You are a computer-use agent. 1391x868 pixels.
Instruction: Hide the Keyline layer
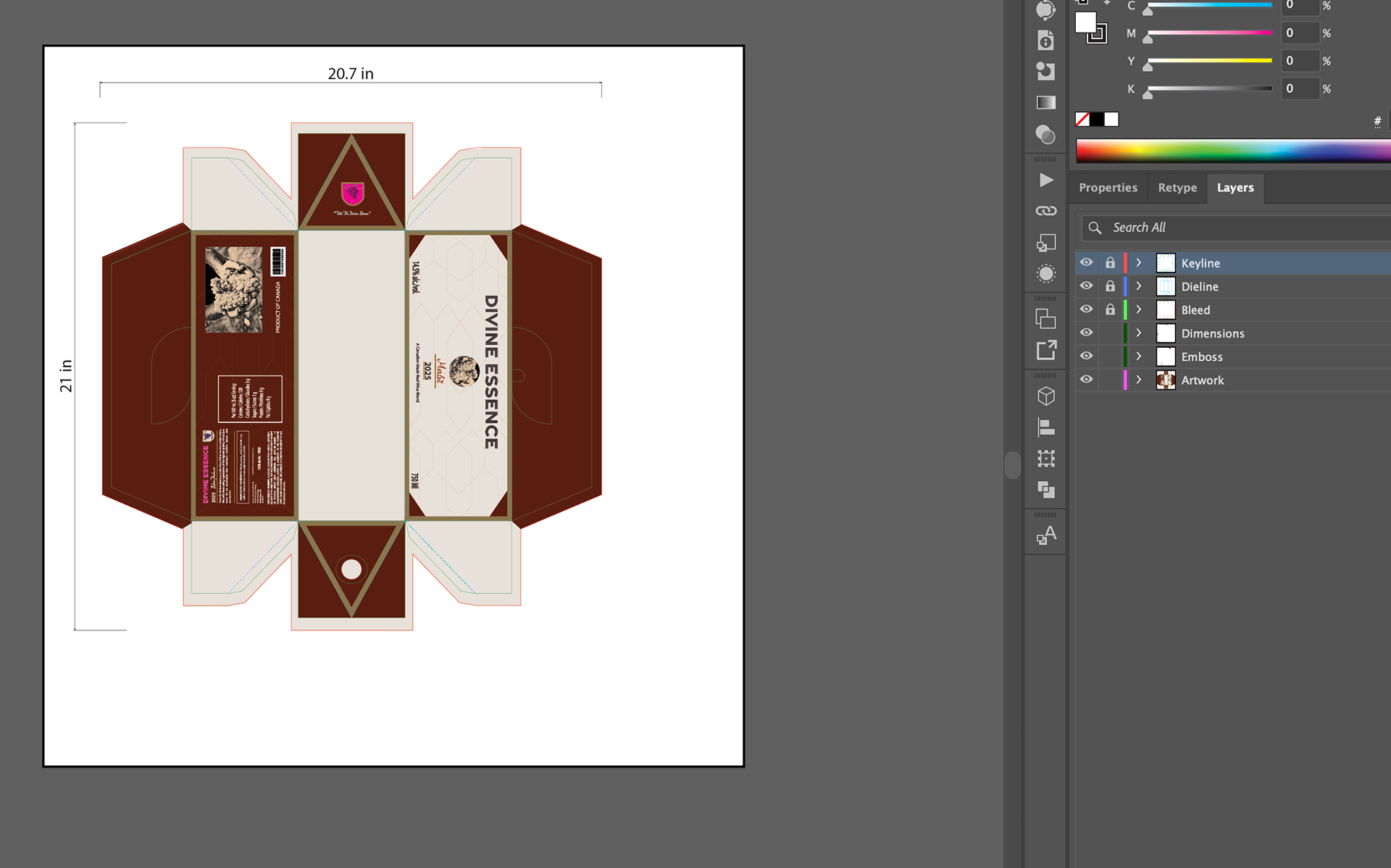click(1086, 262)
